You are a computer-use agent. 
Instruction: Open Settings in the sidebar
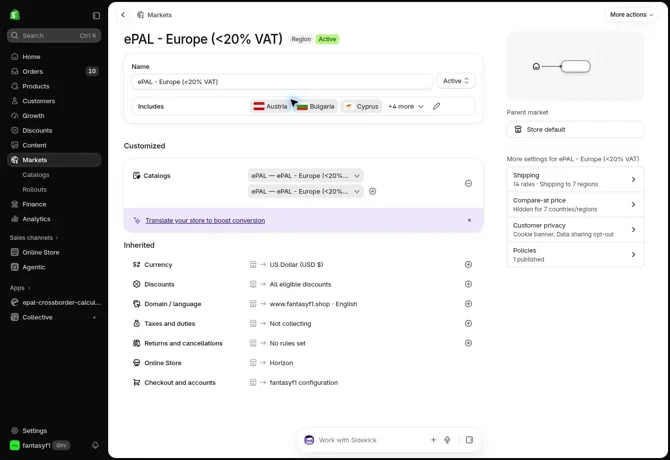[x=54, y=431]
